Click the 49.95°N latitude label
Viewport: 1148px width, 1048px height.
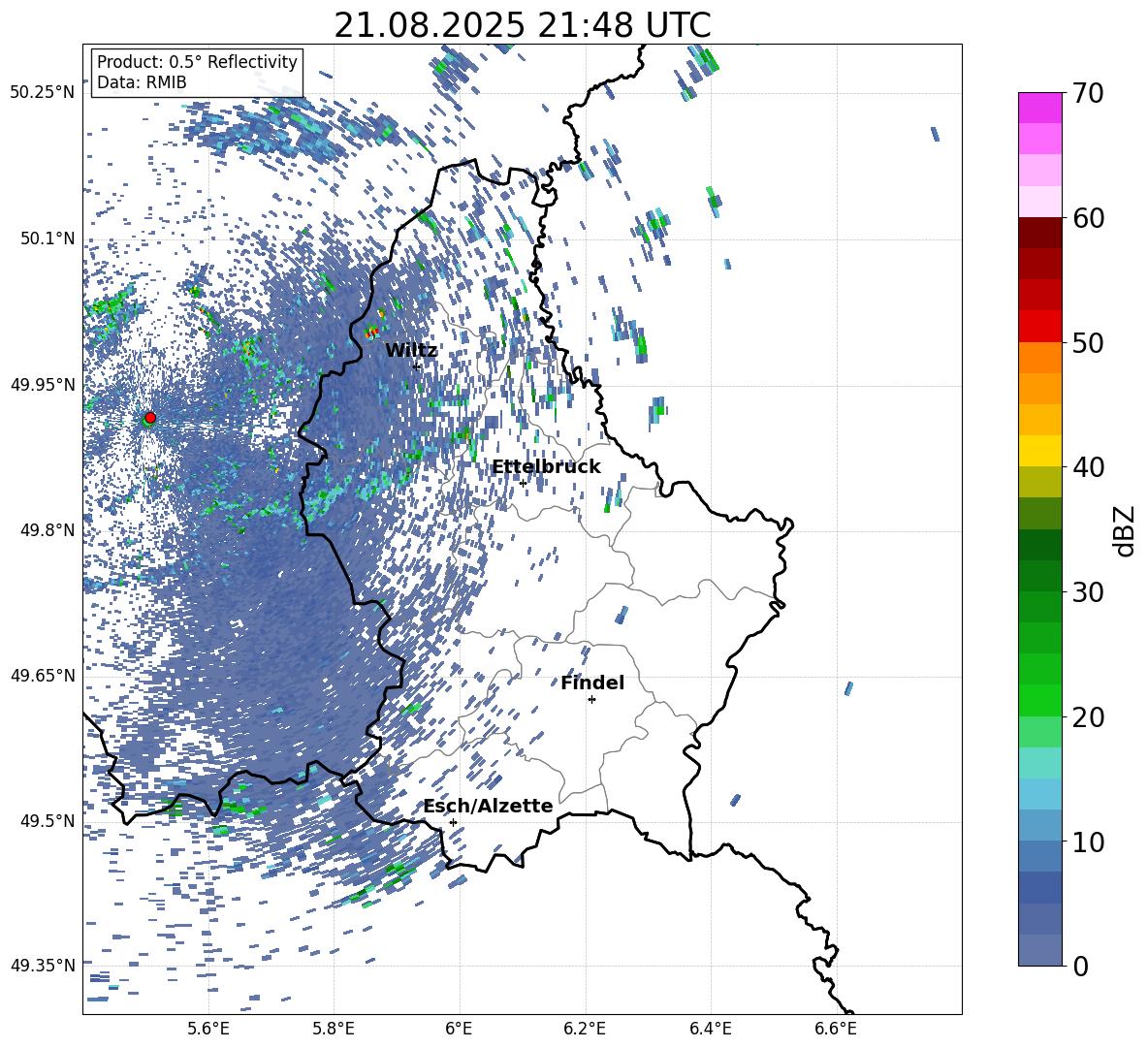[x=43, y=384]
